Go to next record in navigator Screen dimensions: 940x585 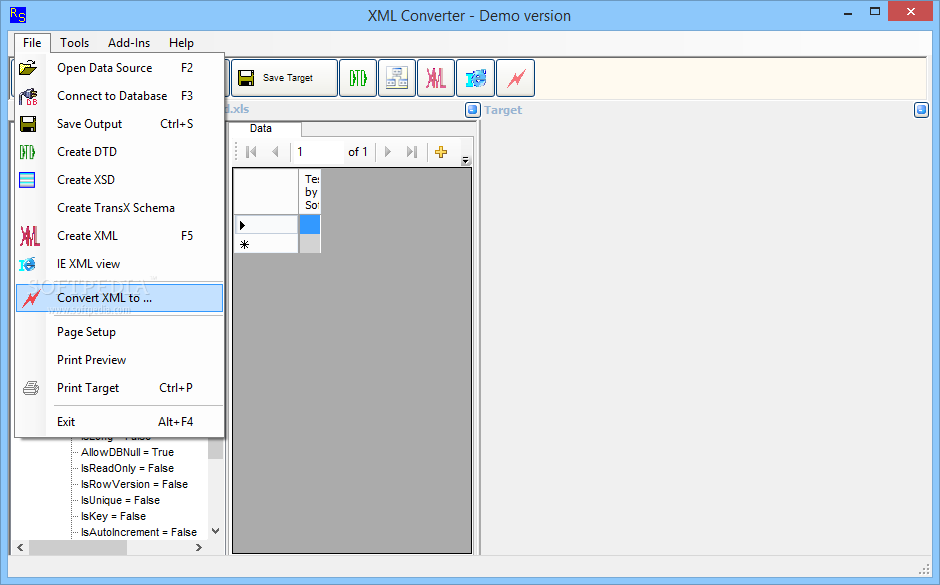pyautogui.click(x=387, y=152)
